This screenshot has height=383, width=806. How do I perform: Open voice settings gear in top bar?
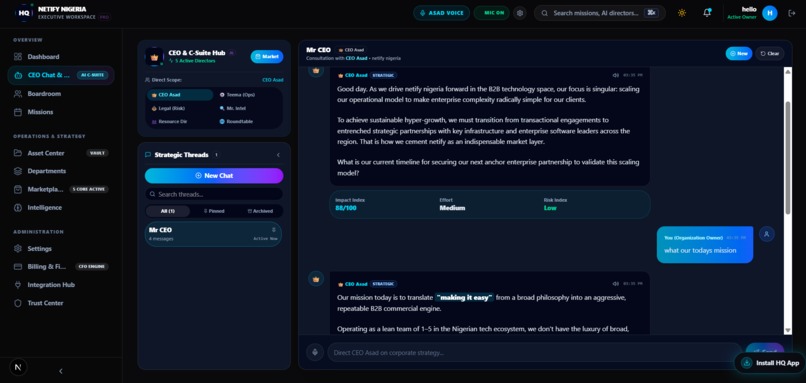click(520, 13)
